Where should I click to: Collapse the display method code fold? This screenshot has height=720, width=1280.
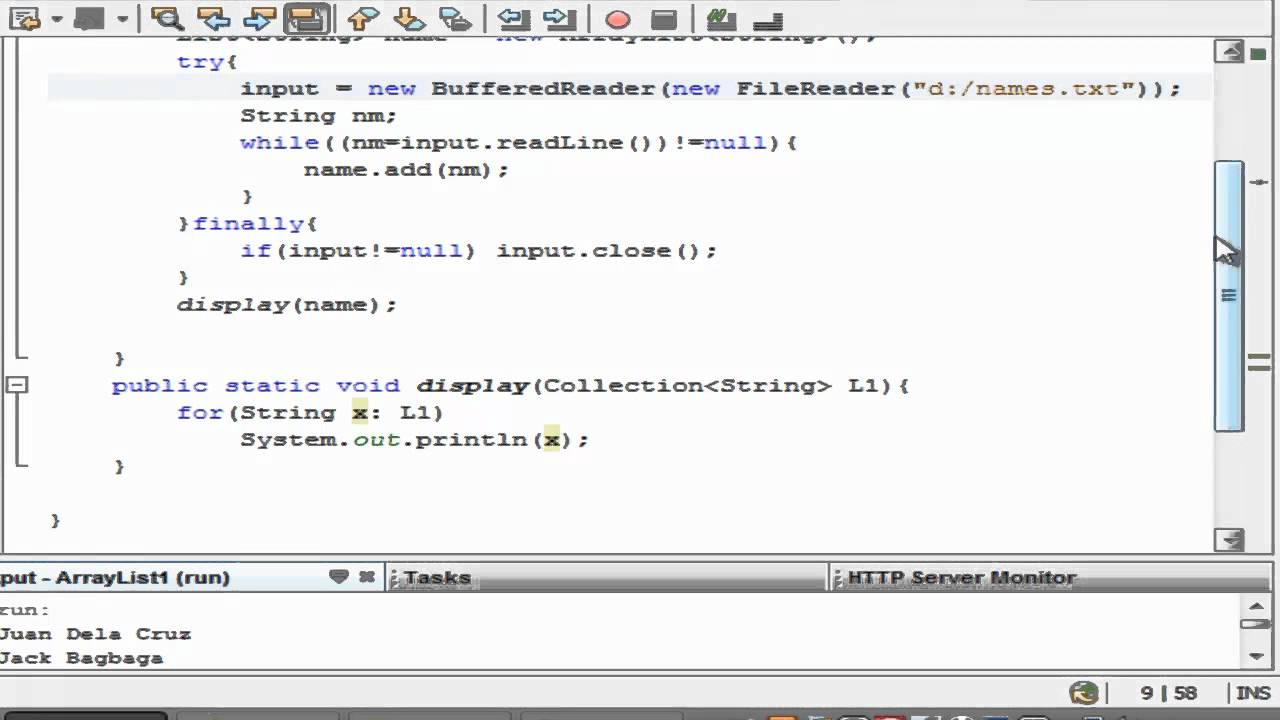pos(18,385)
